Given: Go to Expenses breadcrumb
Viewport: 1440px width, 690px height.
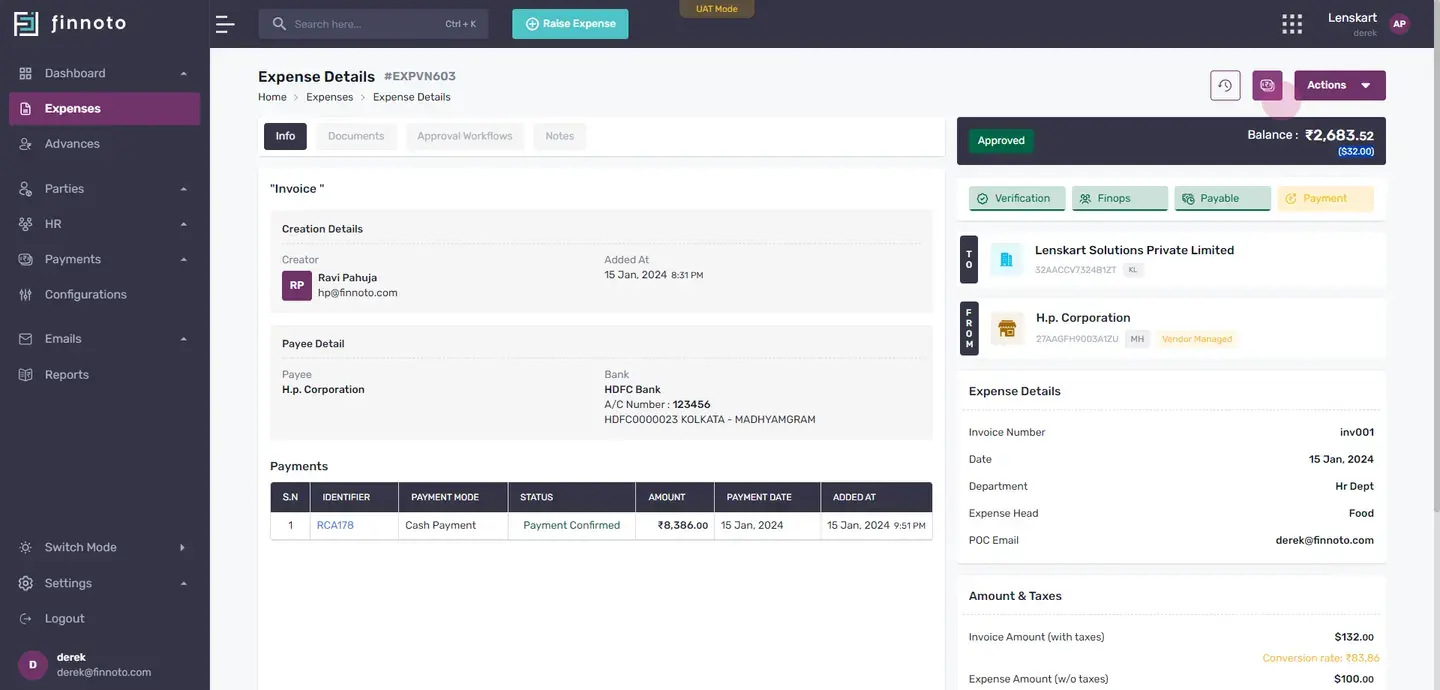Looking at the screenshot, I should pos(330,97).
